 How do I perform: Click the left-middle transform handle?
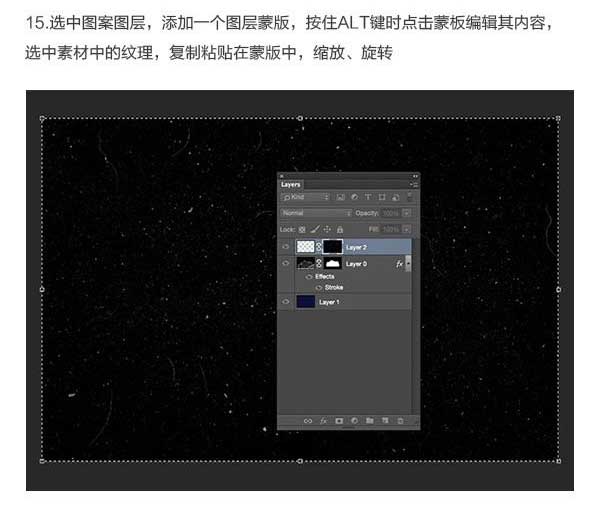(42, 290)
